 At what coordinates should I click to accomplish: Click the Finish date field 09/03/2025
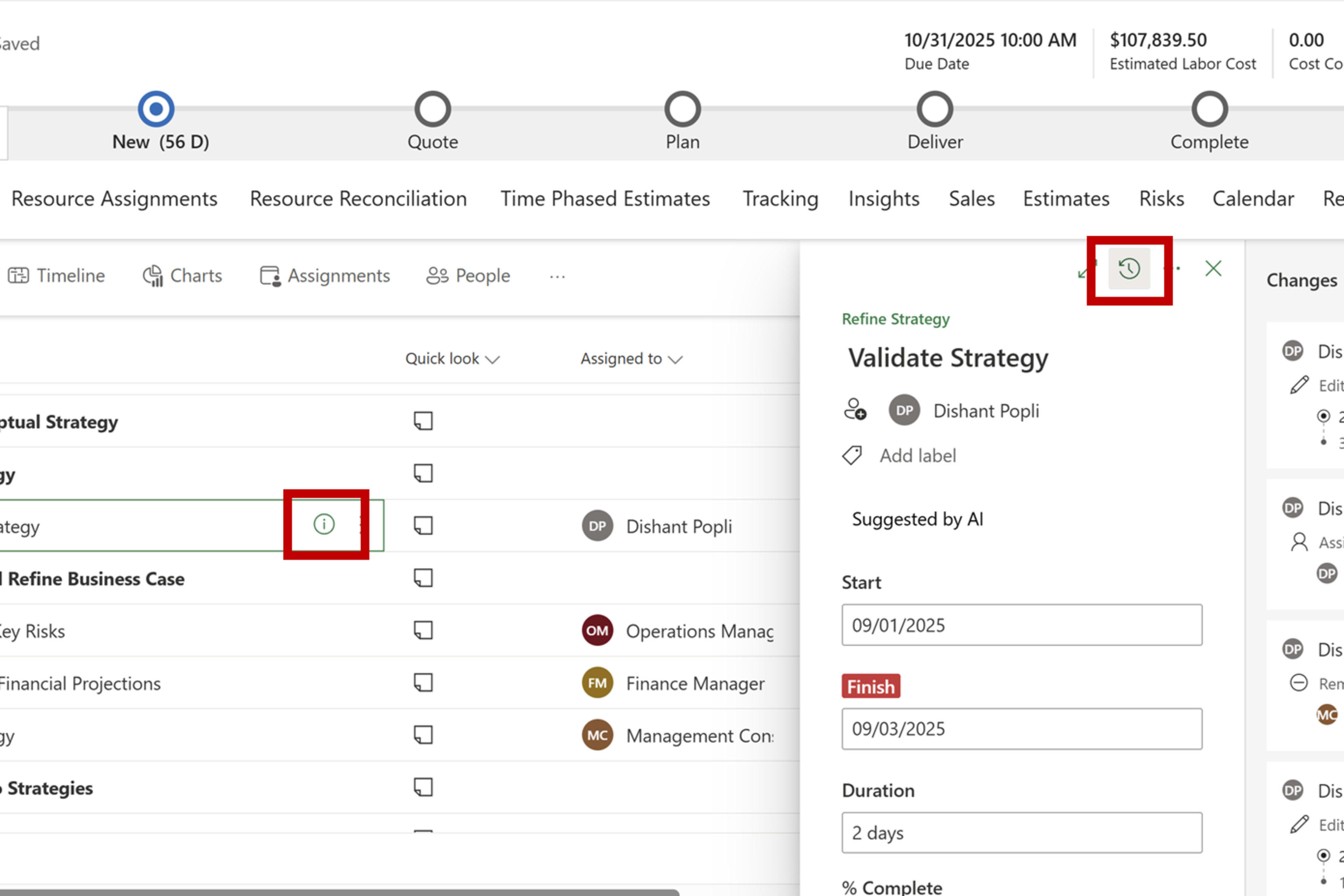click(1022, 729)
